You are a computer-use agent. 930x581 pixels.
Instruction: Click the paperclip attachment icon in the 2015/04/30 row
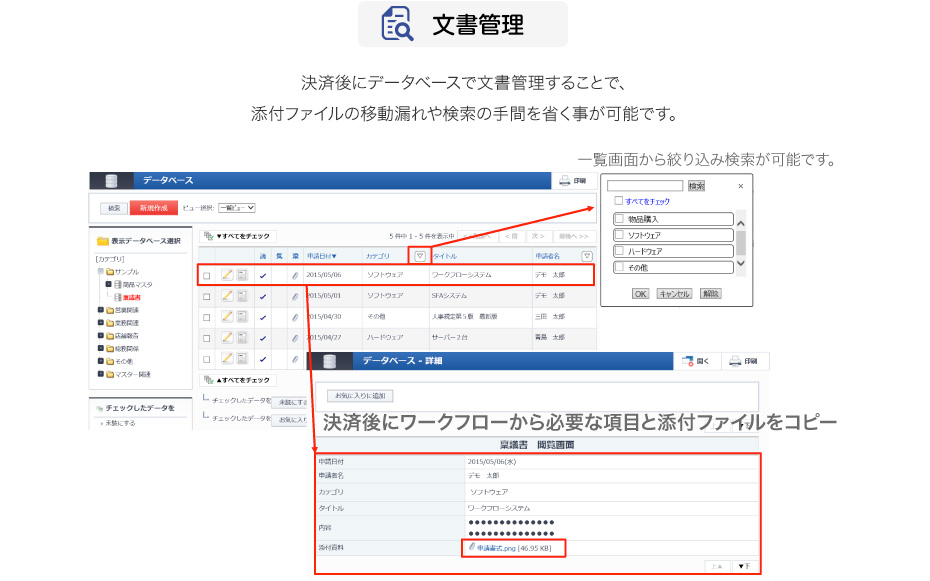point(295,317)
